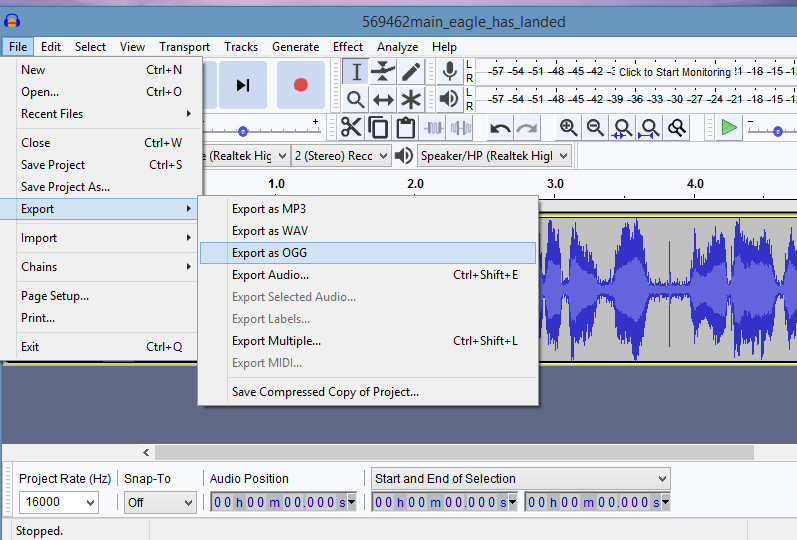Click the recording volume slider knob
The height and width of the screenshot is (540, 797).
click(243, 132)
